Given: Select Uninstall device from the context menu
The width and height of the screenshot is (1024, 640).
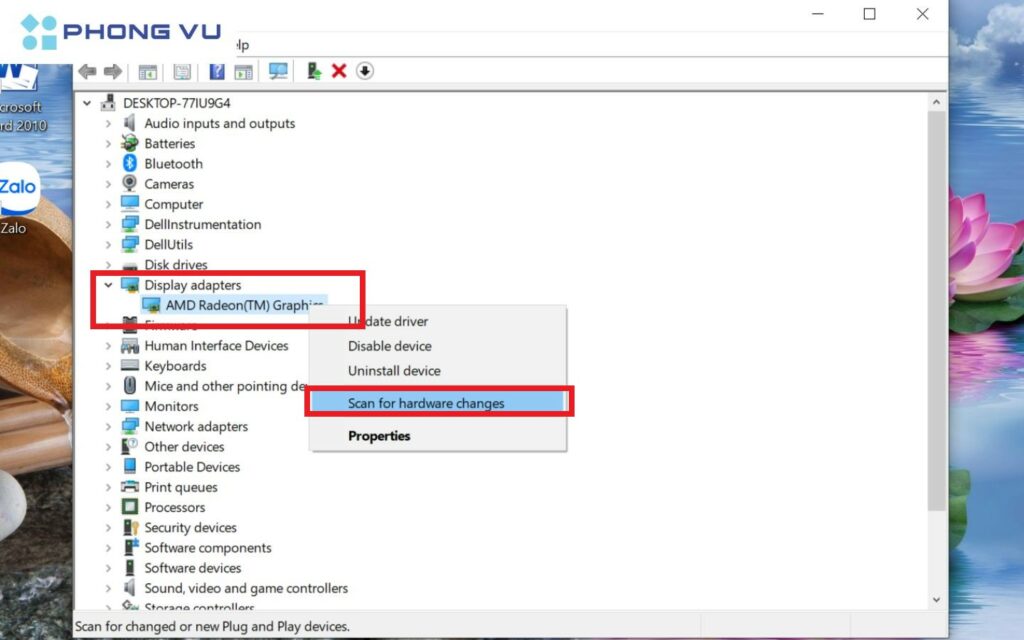Looking at the screenshot, I should [x=394, y=371].
